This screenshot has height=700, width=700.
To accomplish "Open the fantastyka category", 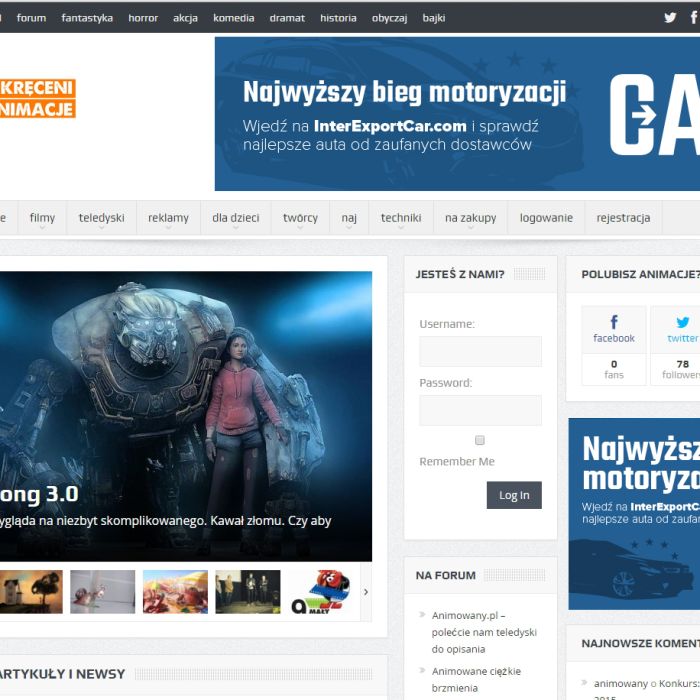I will 87,18.
